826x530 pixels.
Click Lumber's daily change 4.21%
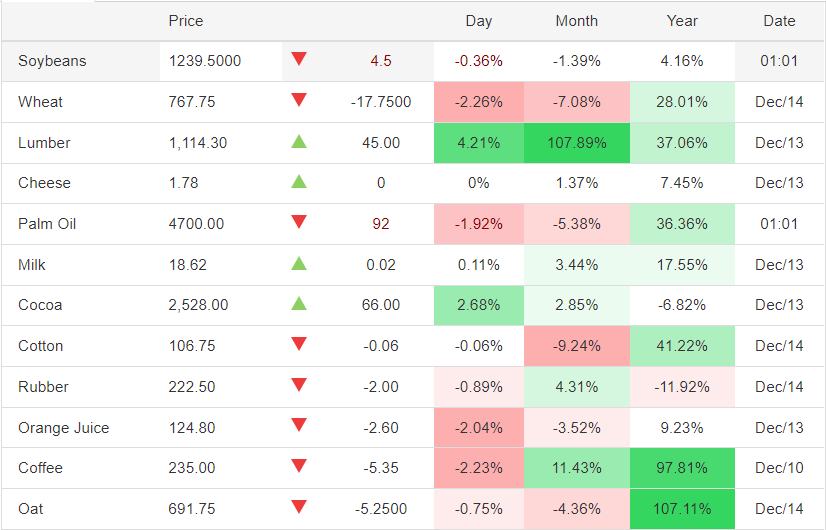(479, 143)
